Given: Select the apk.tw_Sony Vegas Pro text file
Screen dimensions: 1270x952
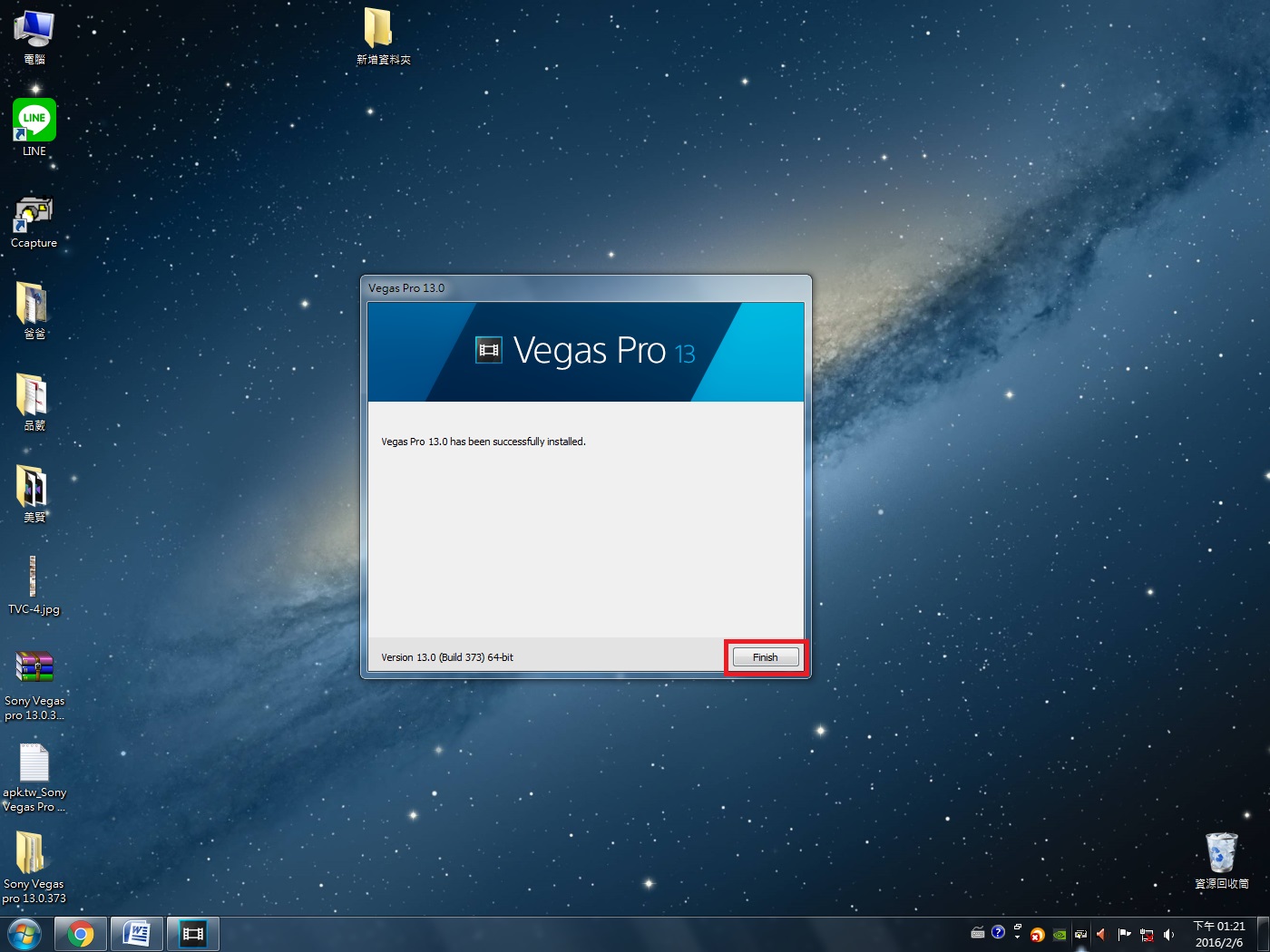Looking at the screenshot, I should [34, 778].
